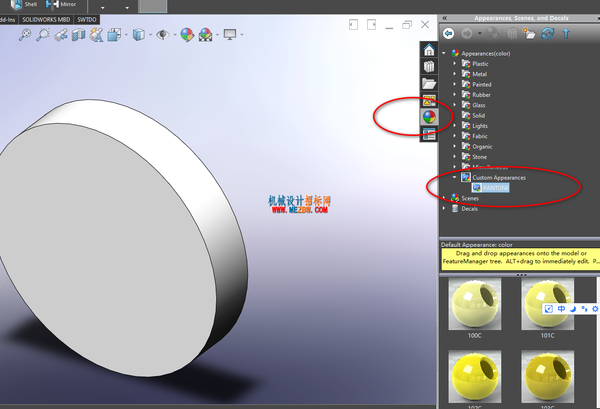The image size is (600, 409).
Task: Open the Custom Properties tab
Action: click(429, 134)
